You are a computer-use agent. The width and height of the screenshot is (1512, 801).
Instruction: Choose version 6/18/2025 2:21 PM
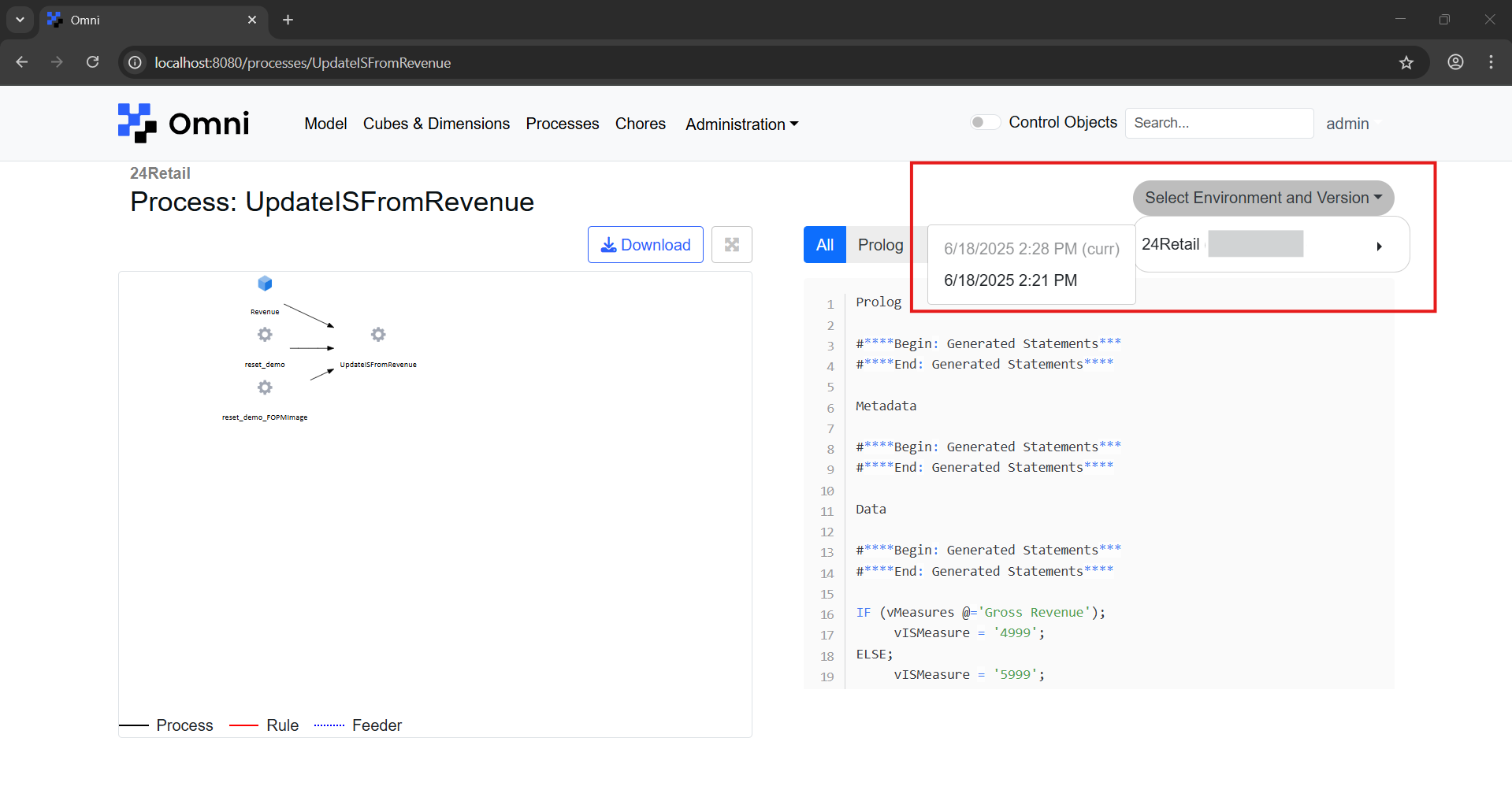coord(1010,280)
